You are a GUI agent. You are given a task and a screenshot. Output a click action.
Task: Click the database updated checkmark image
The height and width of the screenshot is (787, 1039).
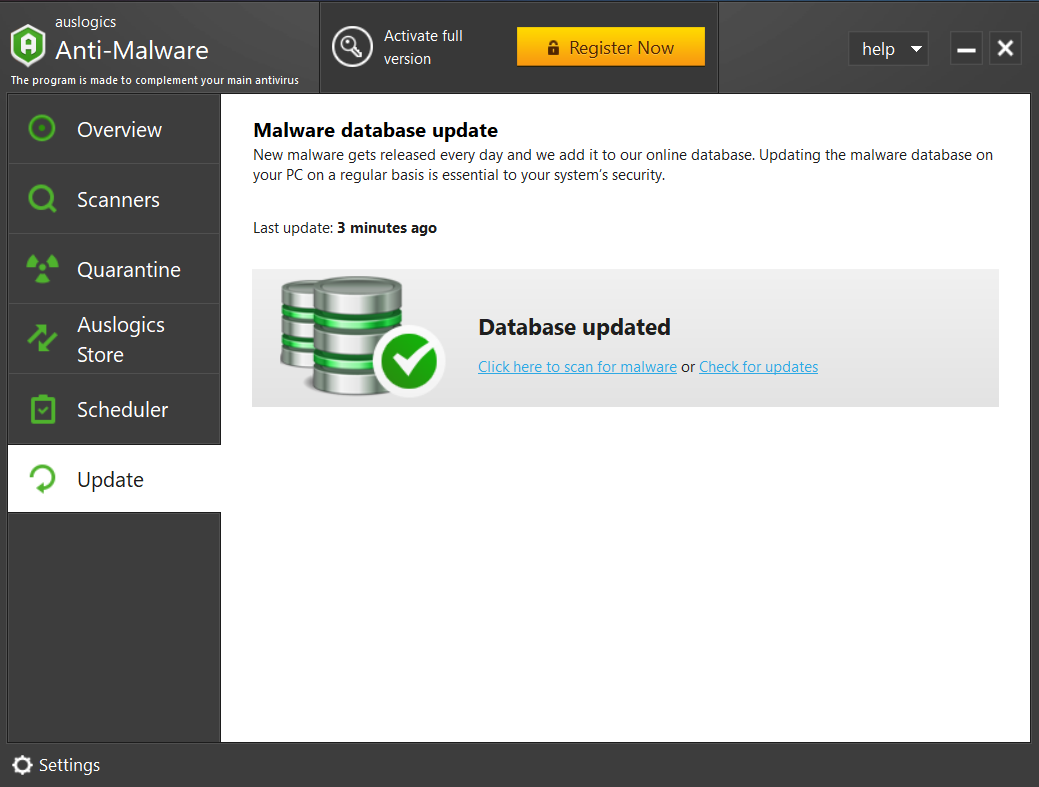[362, 337]
